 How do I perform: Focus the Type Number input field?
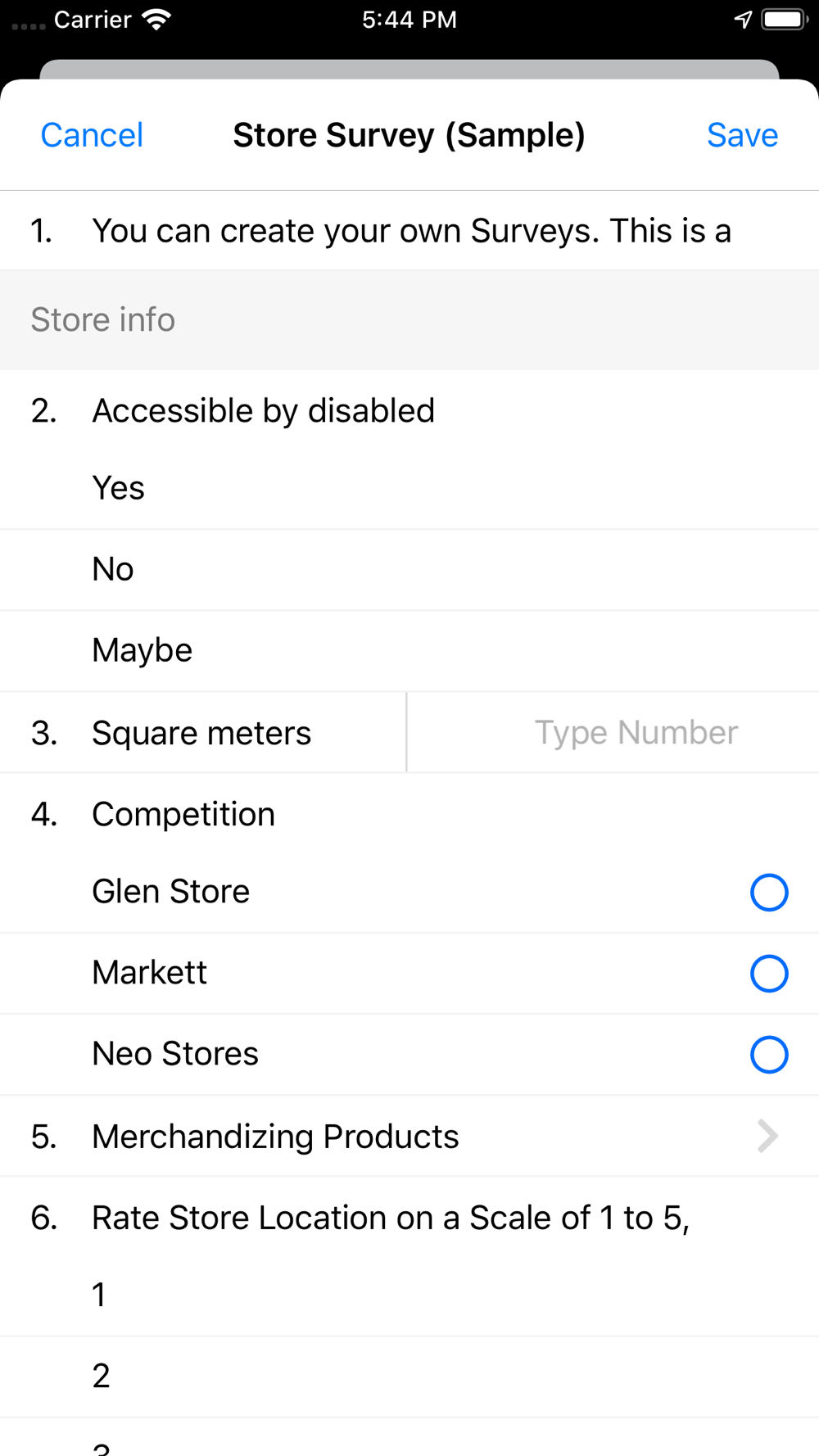613,732
